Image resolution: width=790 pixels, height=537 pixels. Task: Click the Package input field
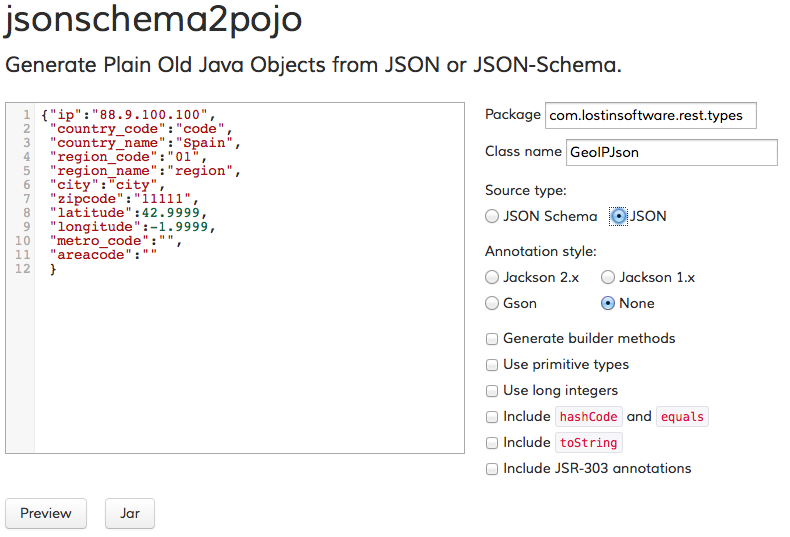[650, 115]
